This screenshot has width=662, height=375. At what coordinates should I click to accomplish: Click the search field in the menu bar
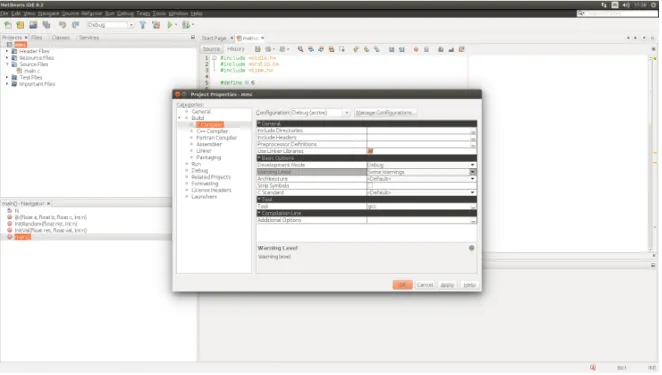(x=617, y=14)
